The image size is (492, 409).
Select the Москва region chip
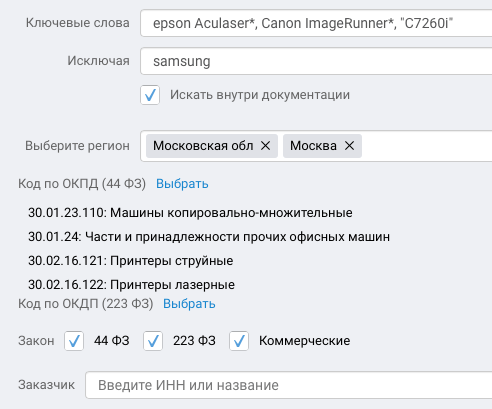coord(313,146)
